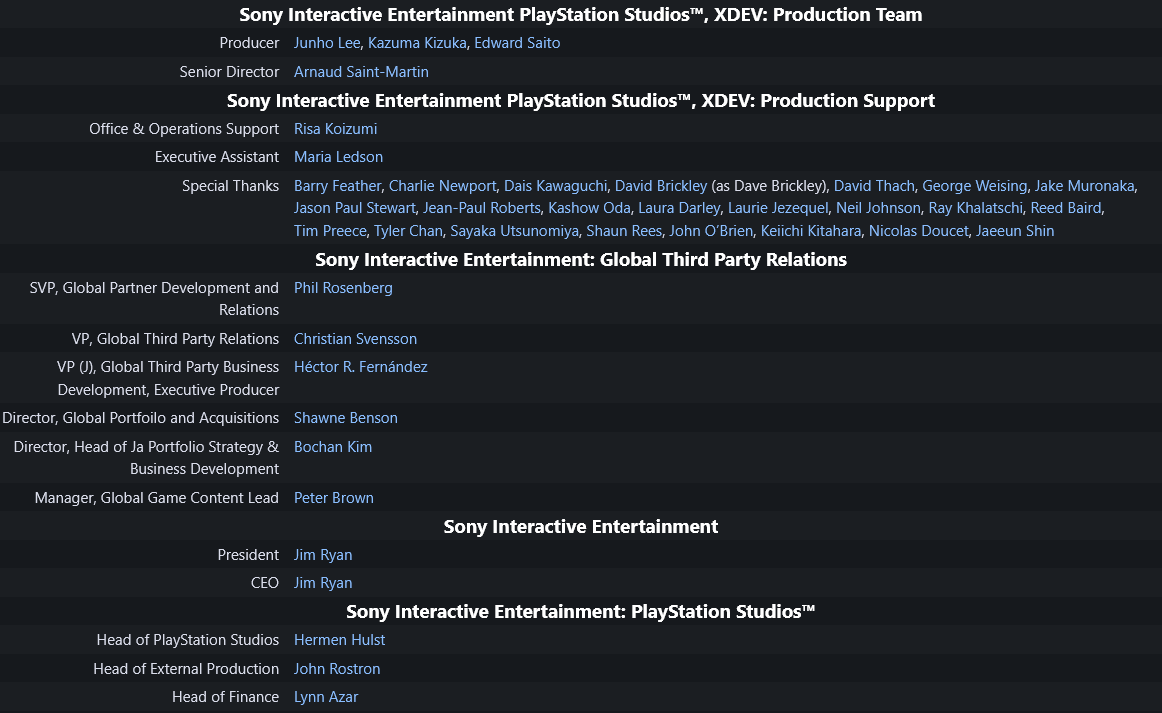Click 'Senior Director' role label
This screenshot has height=713, width=1162.
tap(229, 72)
